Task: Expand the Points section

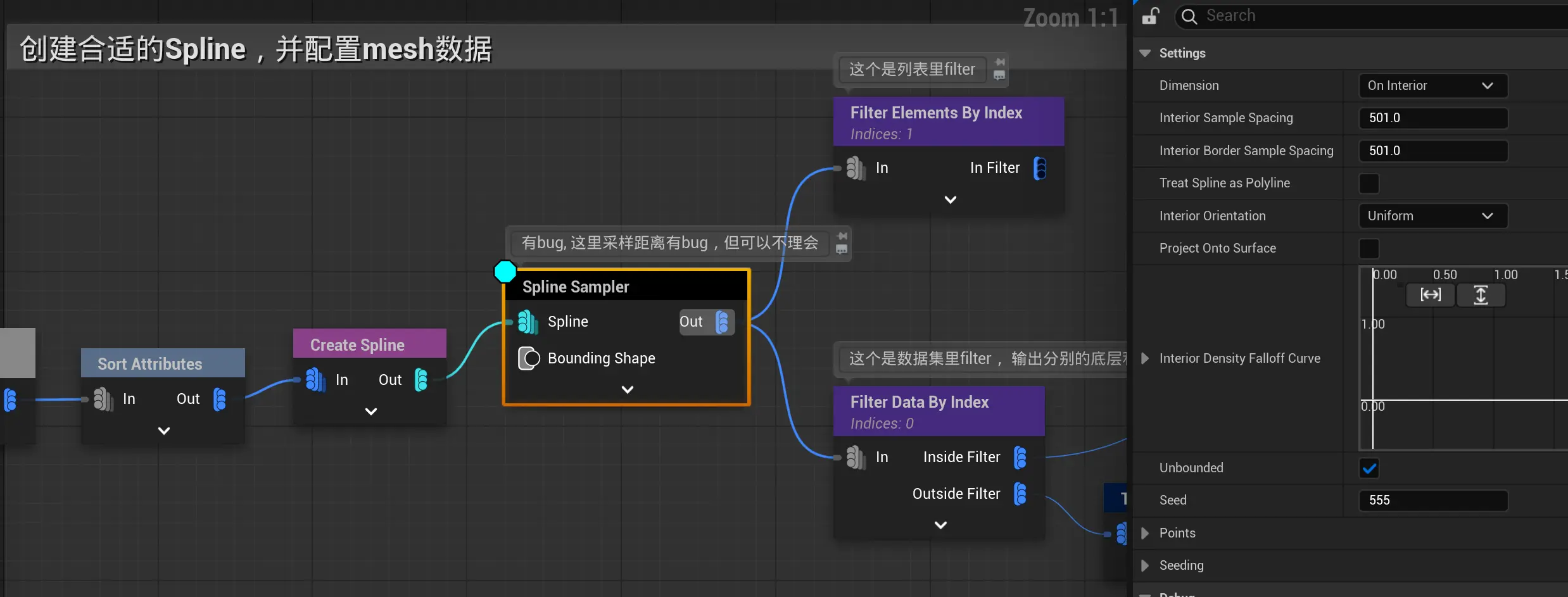Action: coord(1145,533)
